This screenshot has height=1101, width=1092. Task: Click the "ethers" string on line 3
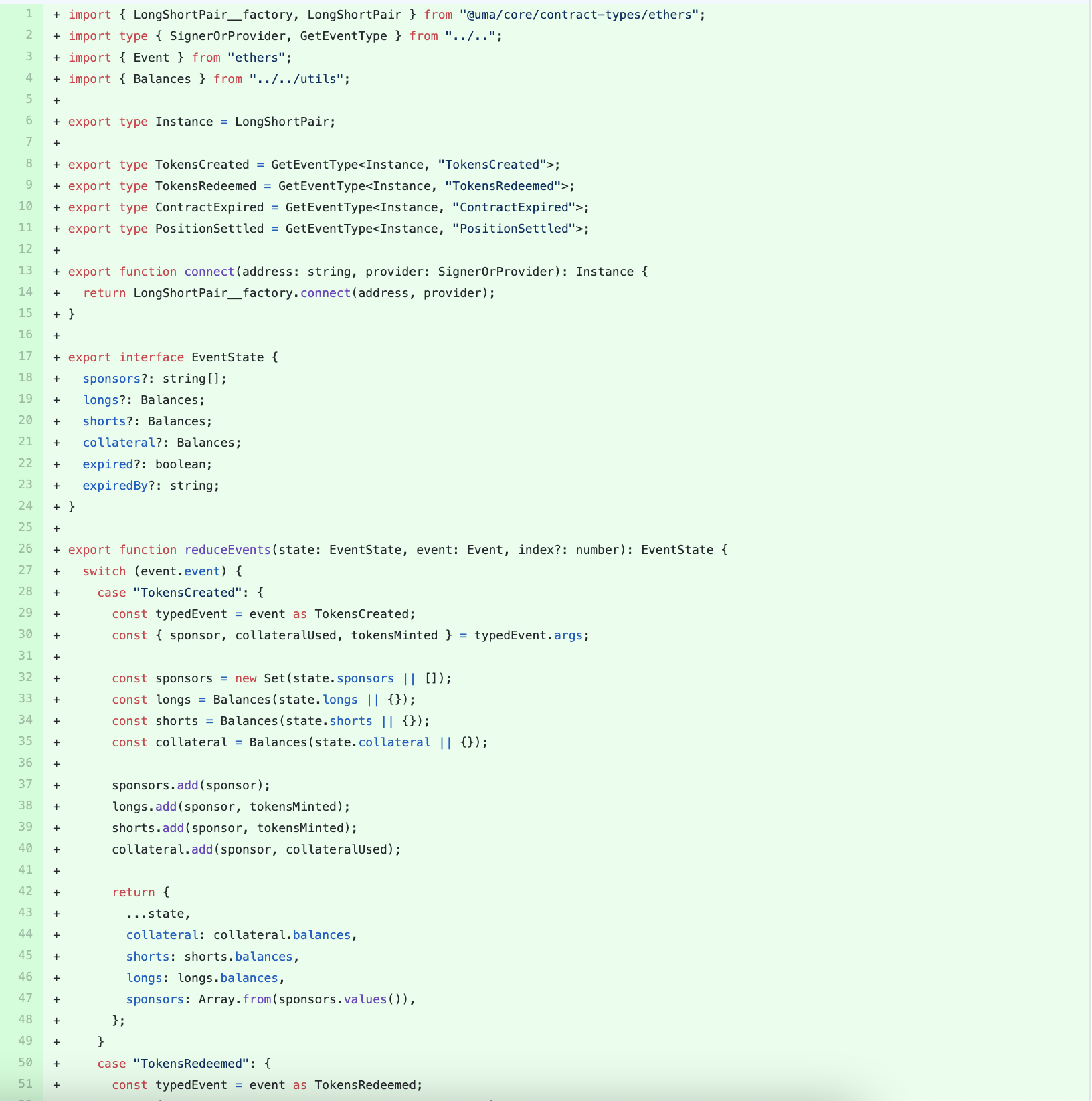point(256,58)
